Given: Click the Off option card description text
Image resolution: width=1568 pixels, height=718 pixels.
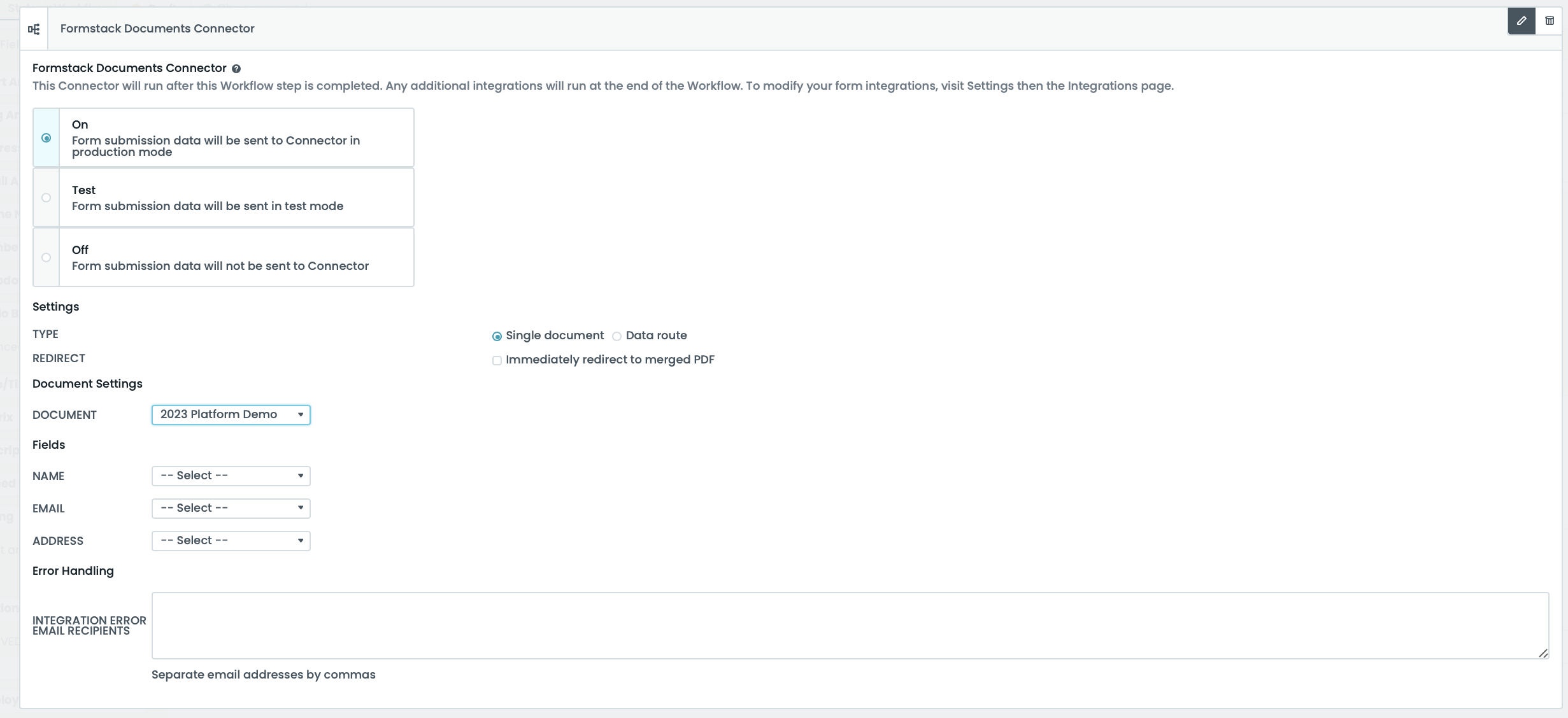Looking at the screenshot, I should click(220, 266).
